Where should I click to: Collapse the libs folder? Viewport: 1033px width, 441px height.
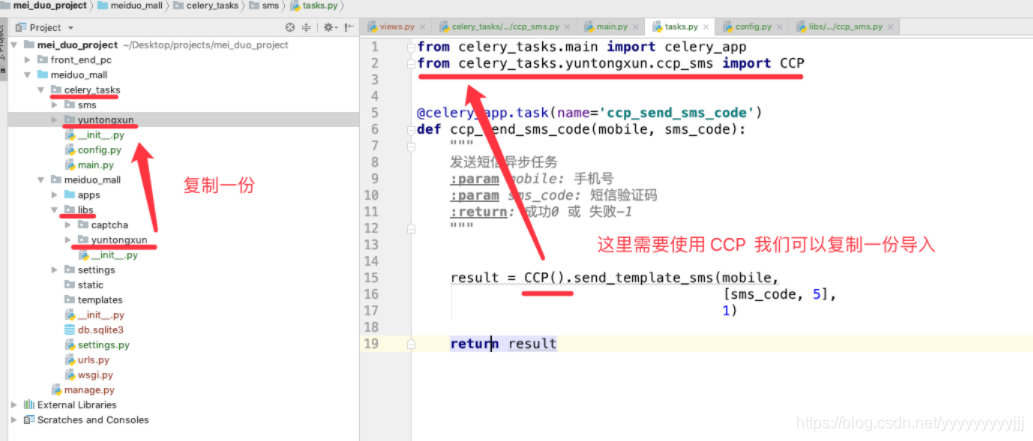coord(54,210)
